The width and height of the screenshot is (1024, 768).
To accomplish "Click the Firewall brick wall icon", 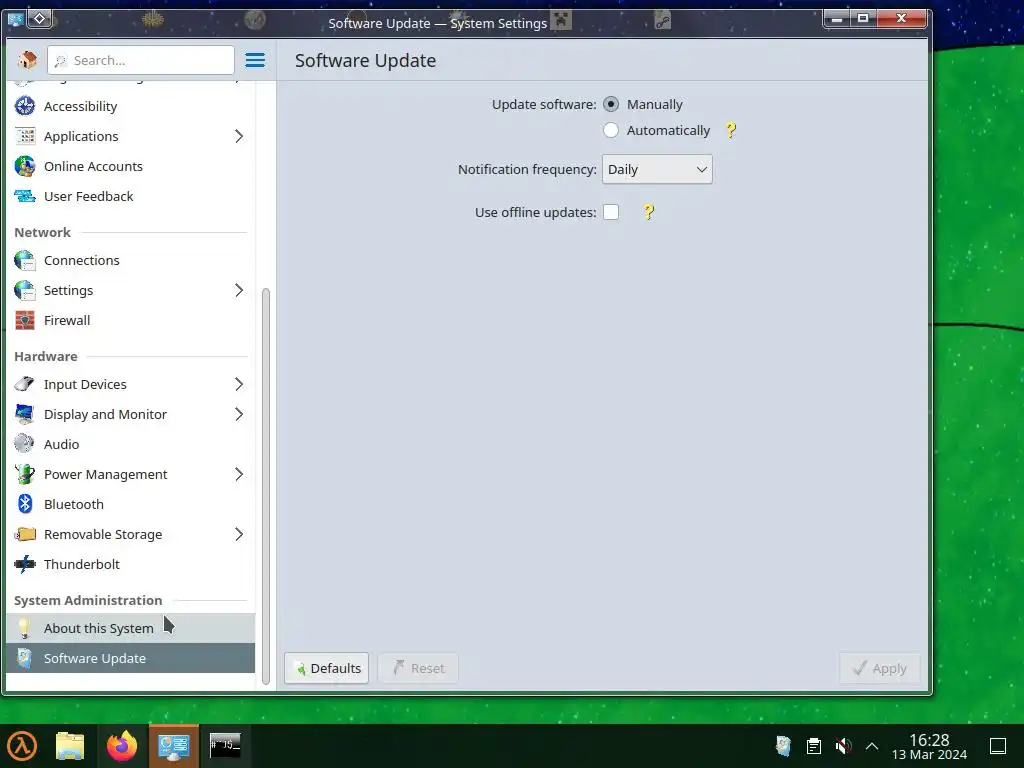I will [x=25, y=320].
